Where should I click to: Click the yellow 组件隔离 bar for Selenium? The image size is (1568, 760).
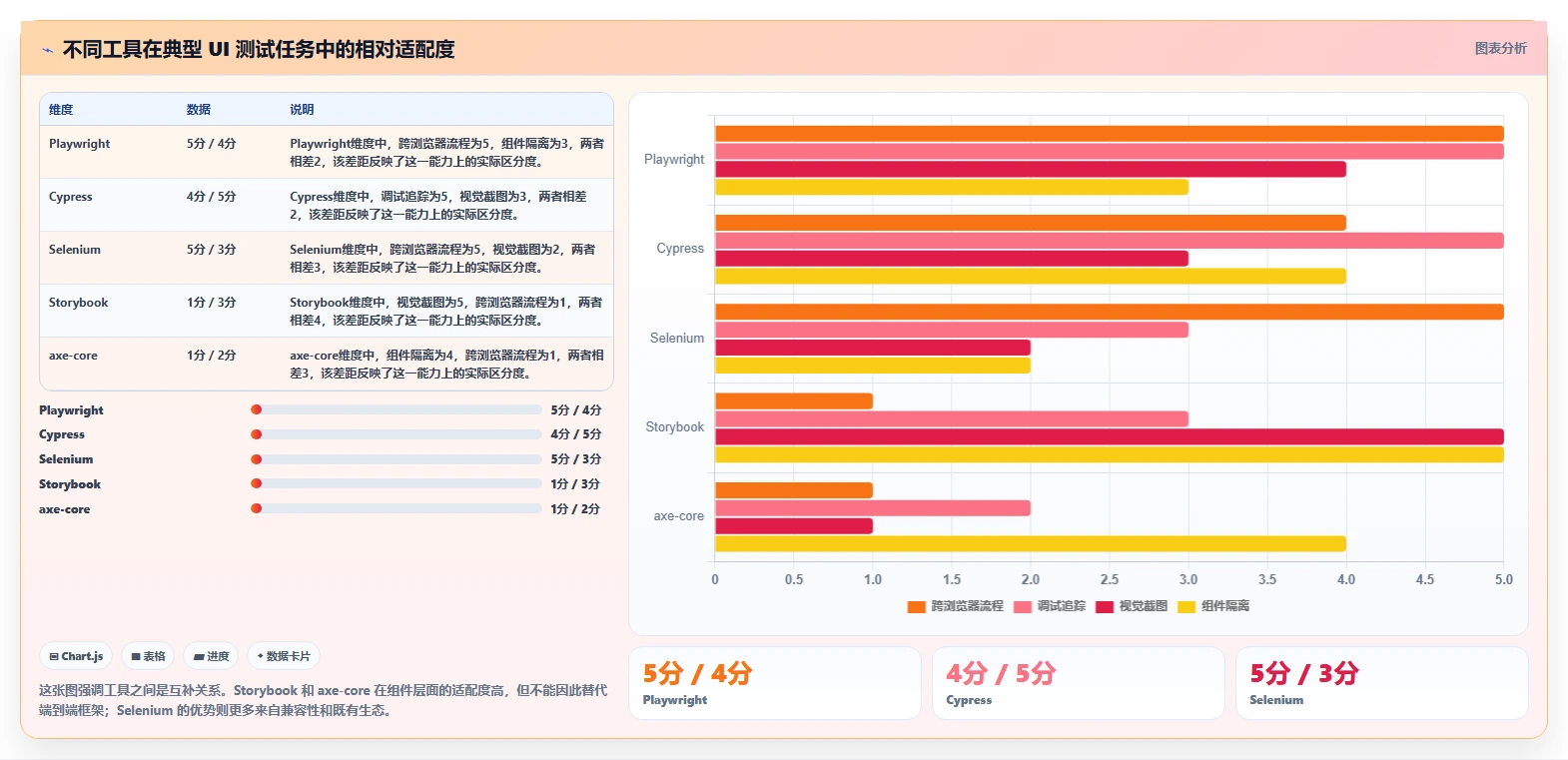coord(873,366)
